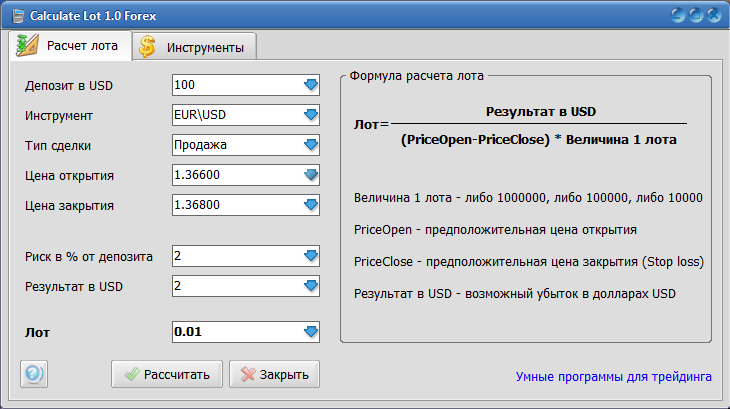The height and width of the screenshot is (409, 730).
Task: Minimize the Calculate Lot window
Action: coord(678,15)
